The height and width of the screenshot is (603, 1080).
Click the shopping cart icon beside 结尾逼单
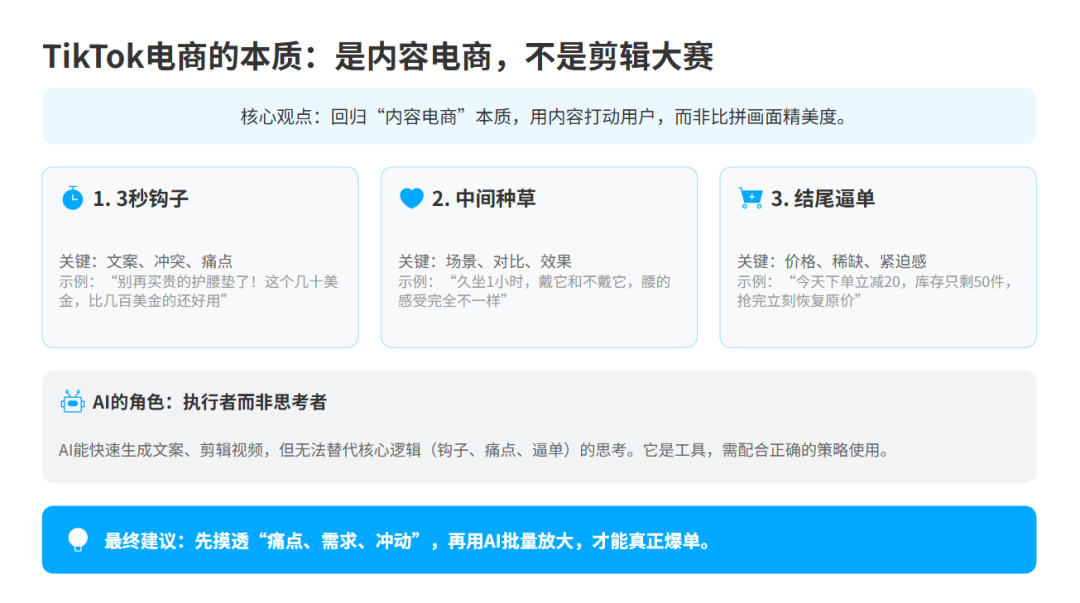pyautogui.click(x=750, y=198)
